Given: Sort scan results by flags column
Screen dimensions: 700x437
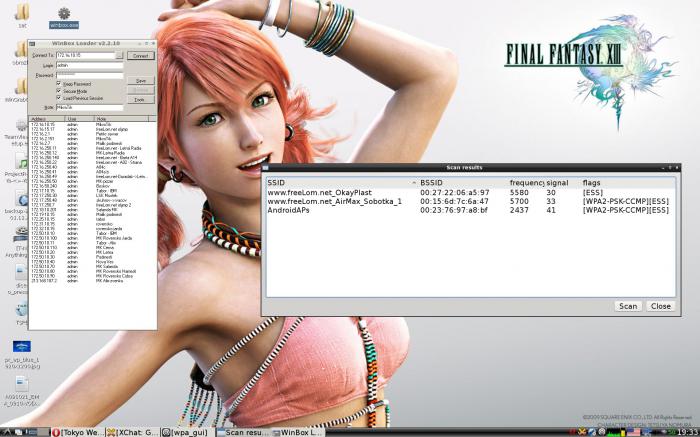Looking at the screenshot, I should [x=628, y=183].
